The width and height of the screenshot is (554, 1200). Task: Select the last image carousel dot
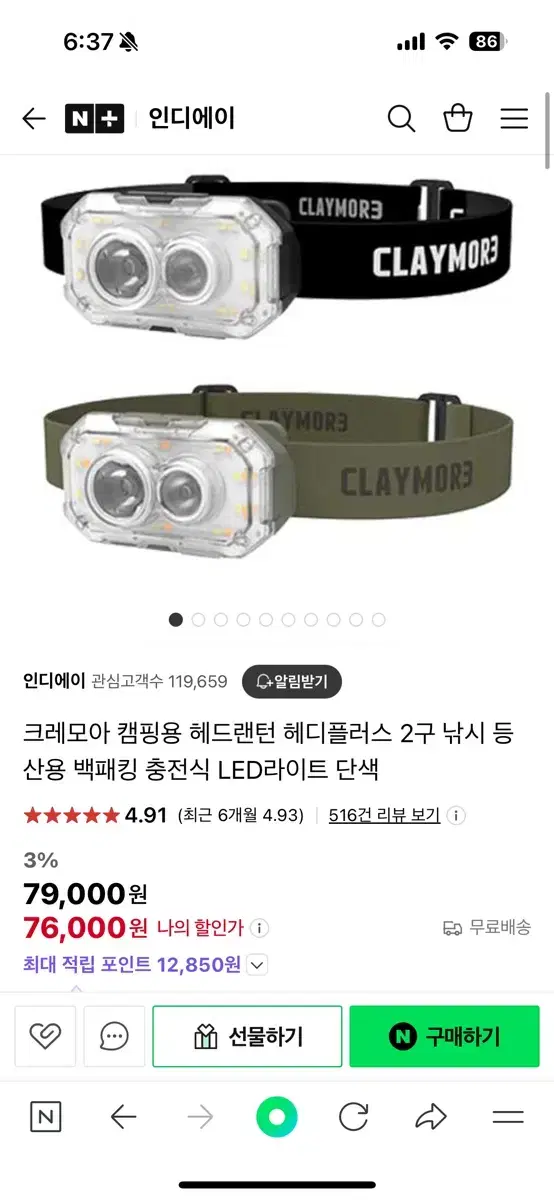378,620
